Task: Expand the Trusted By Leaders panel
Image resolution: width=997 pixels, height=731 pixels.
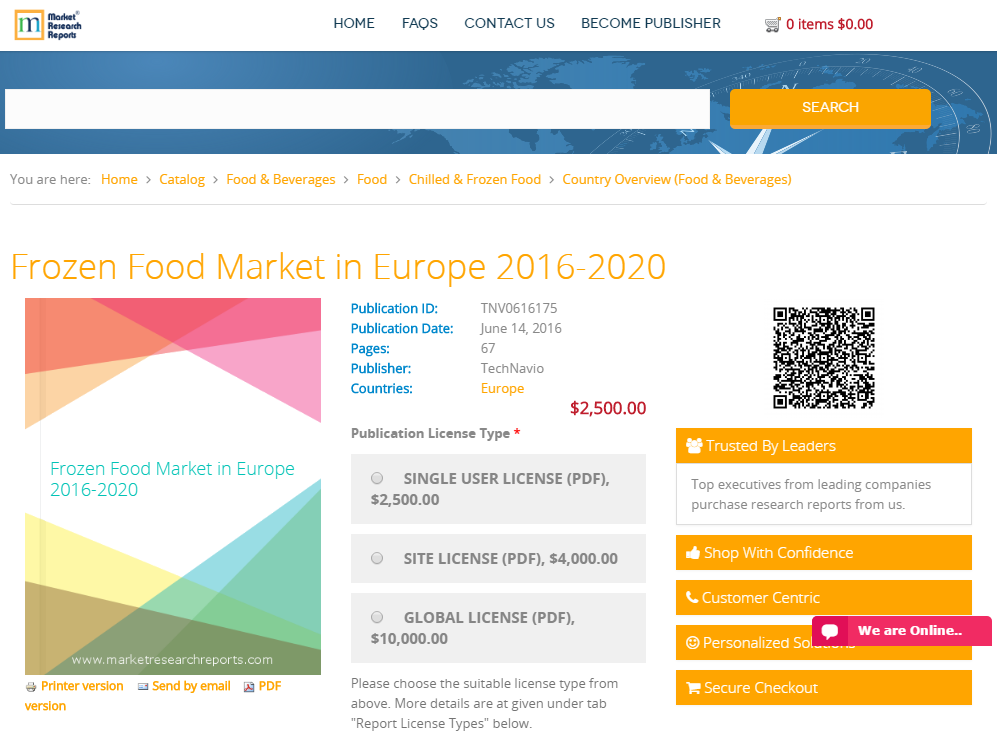Action: coord(823,446)
